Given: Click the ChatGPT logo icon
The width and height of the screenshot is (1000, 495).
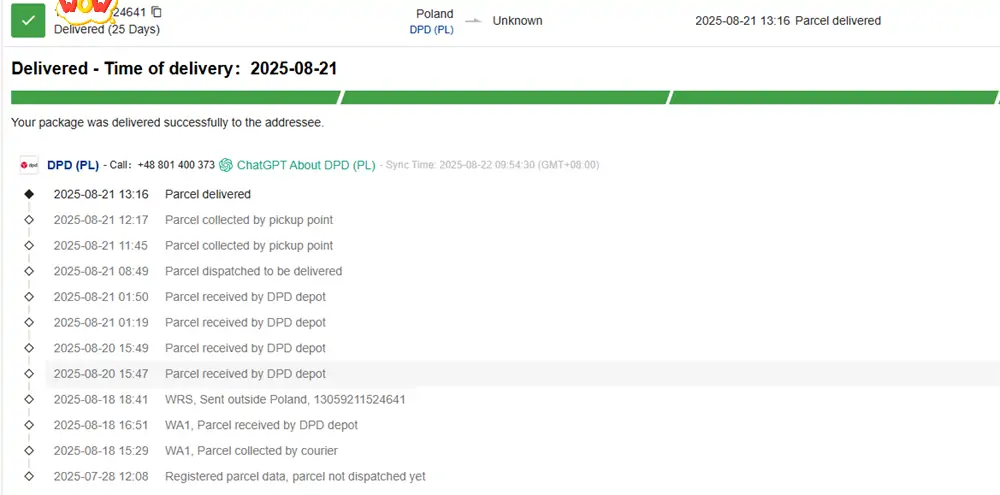Looking at the screenshot, I should coord(226,165).
